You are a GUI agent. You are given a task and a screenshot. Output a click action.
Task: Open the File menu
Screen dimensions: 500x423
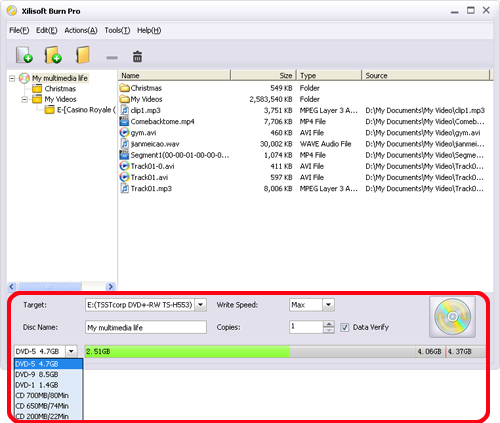coord(19,30)
